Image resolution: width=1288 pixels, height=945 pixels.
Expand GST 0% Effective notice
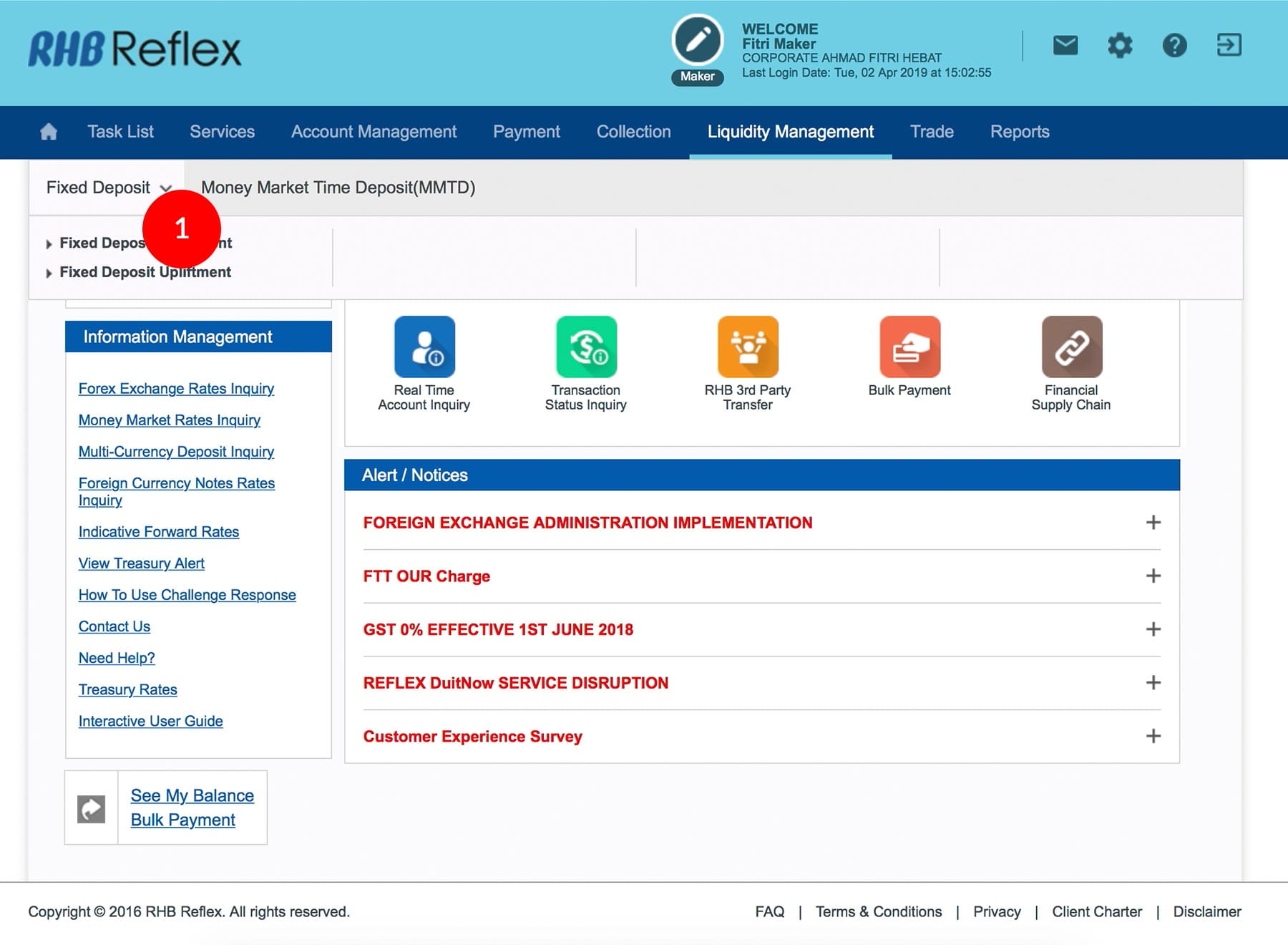click(1153, 629)
